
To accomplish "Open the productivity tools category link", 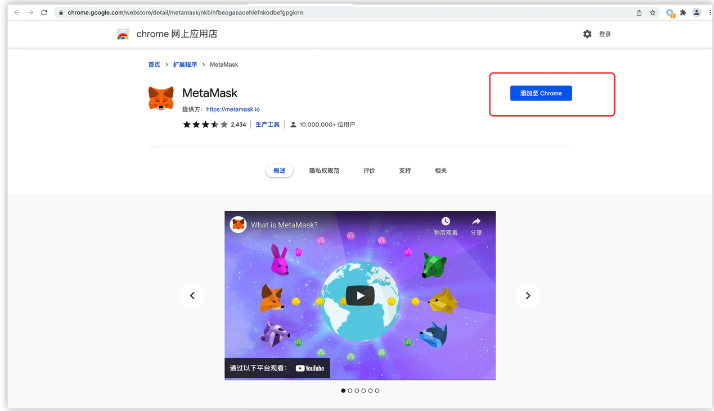I will [267, 125].
